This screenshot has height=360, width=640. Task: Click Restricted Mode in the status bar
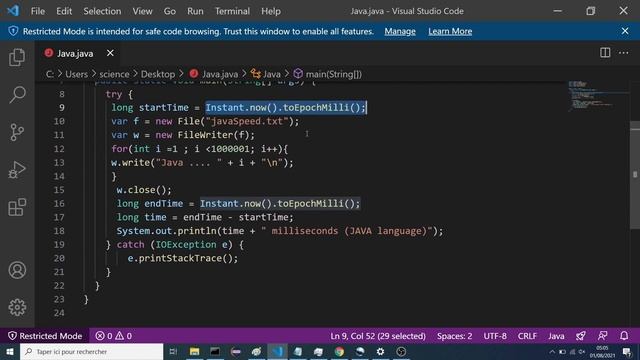point(45,336)
